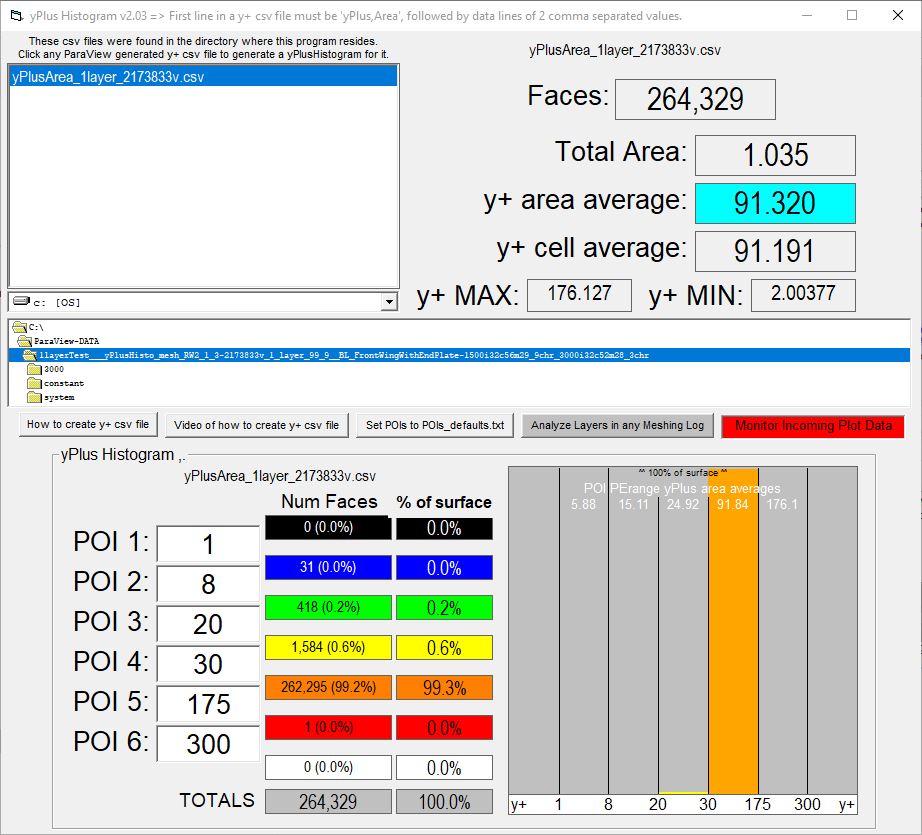Click 'Analyze Layers in any Meshing Log'

coord(617,425)
